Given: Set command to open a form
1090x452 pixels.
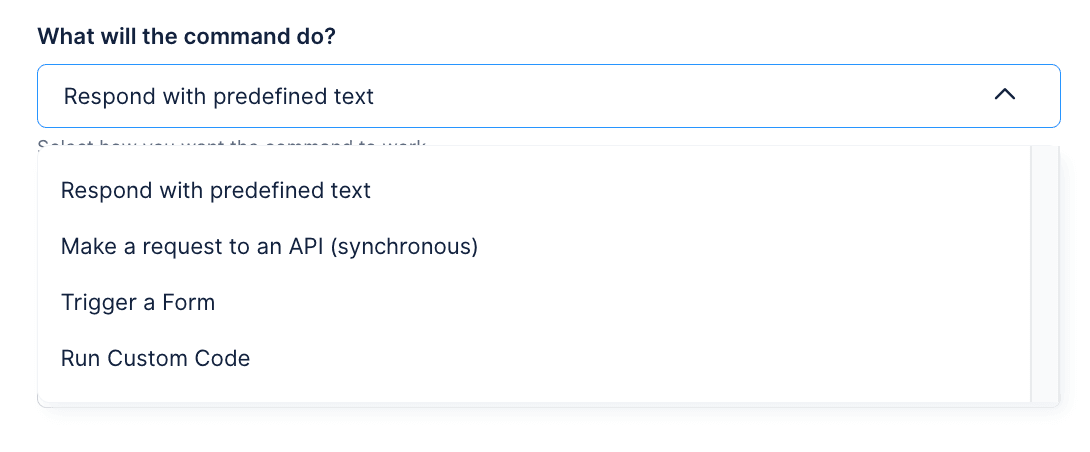Looking at the screenshot, I should 138,302.
